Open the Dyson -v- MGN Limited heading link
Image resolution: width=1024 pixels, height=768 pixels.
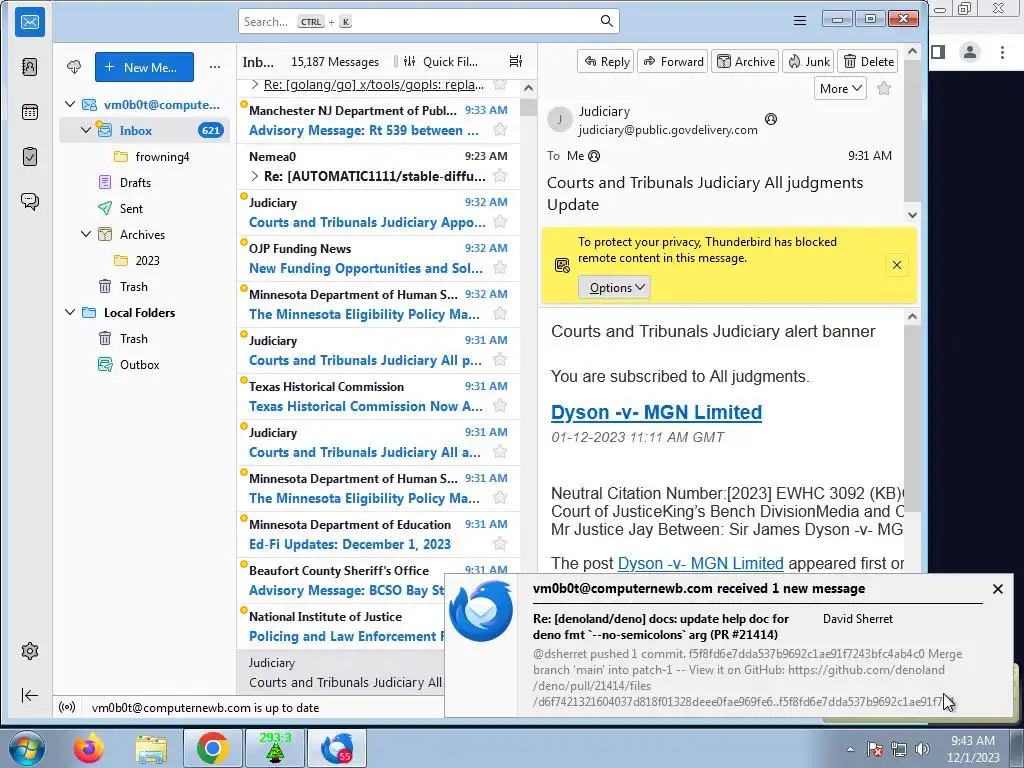coord(656,412)
